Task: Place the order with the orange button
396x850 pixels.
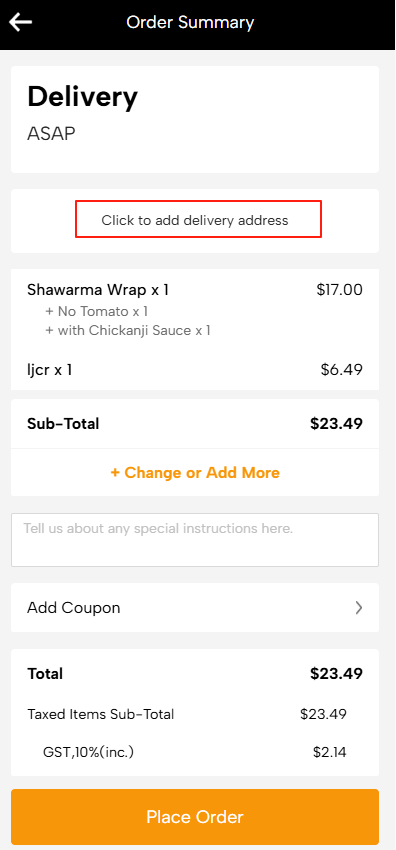Action: (x=195, y=817)
